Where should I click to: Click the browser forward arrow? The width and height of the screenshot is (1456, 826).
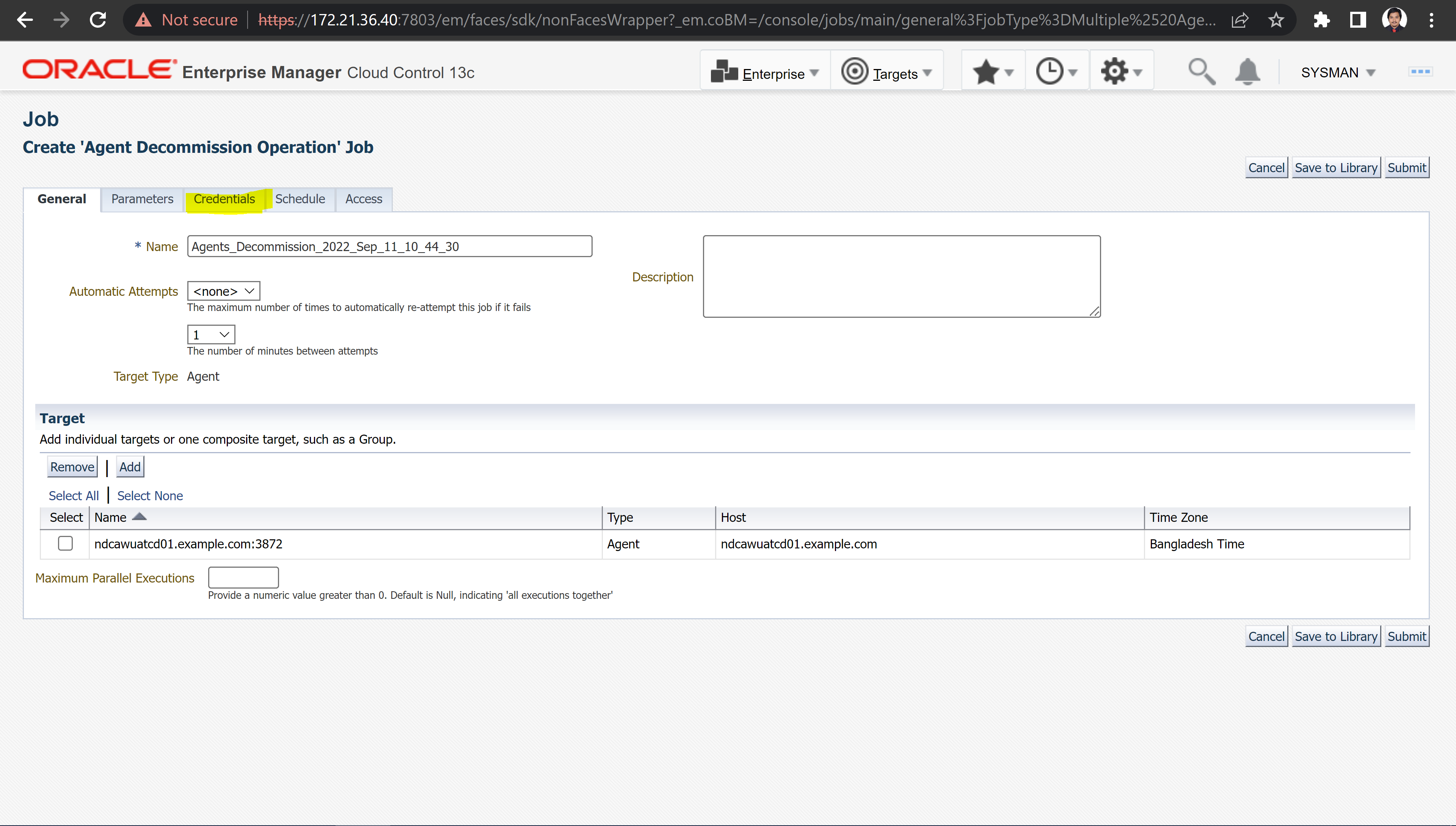click(x=61, y=20)
